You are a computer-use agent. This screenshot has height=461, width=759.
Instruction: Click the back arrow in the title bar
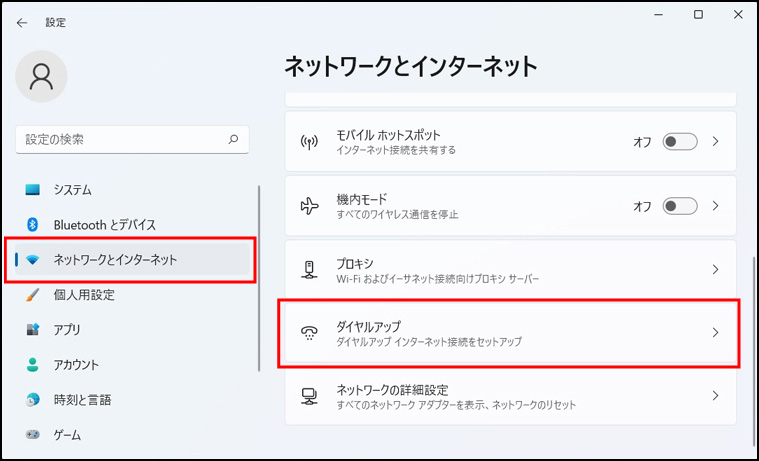[x=22, y=22]
